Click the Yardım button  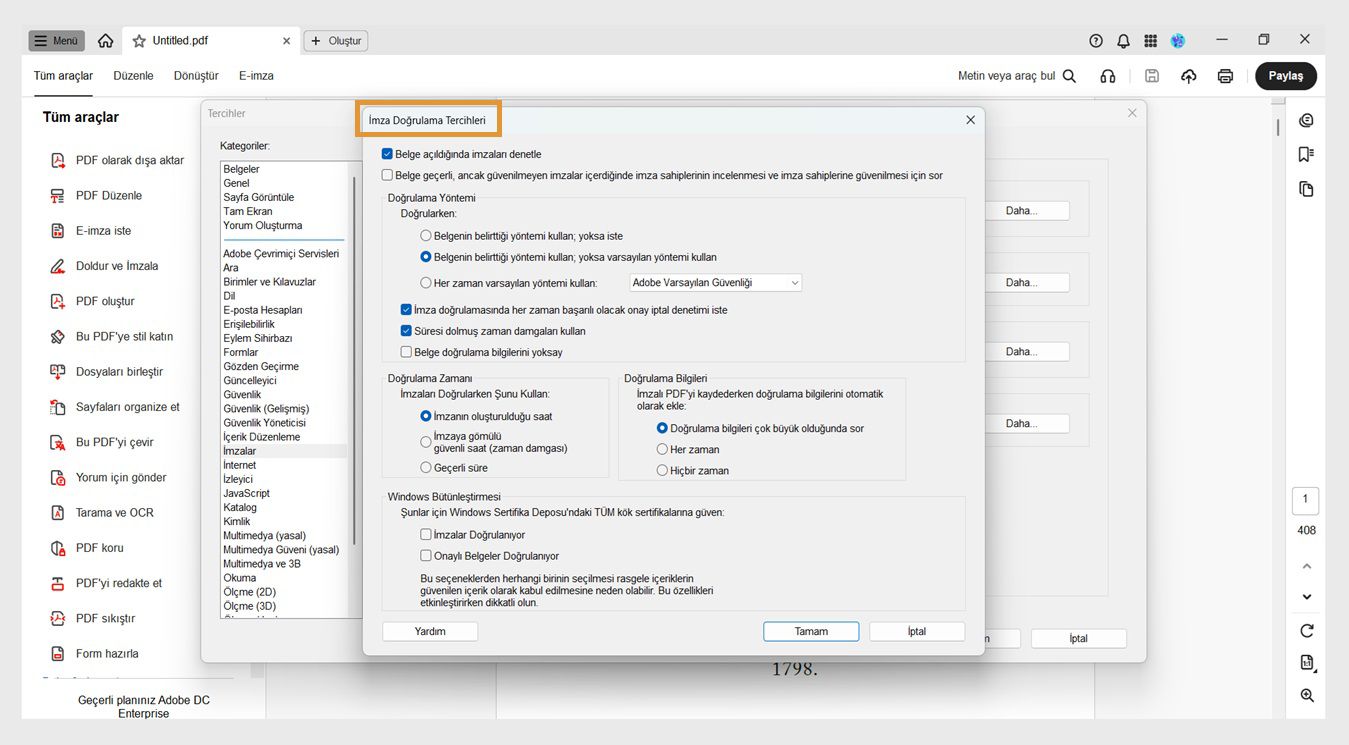[x=430, y=631]
